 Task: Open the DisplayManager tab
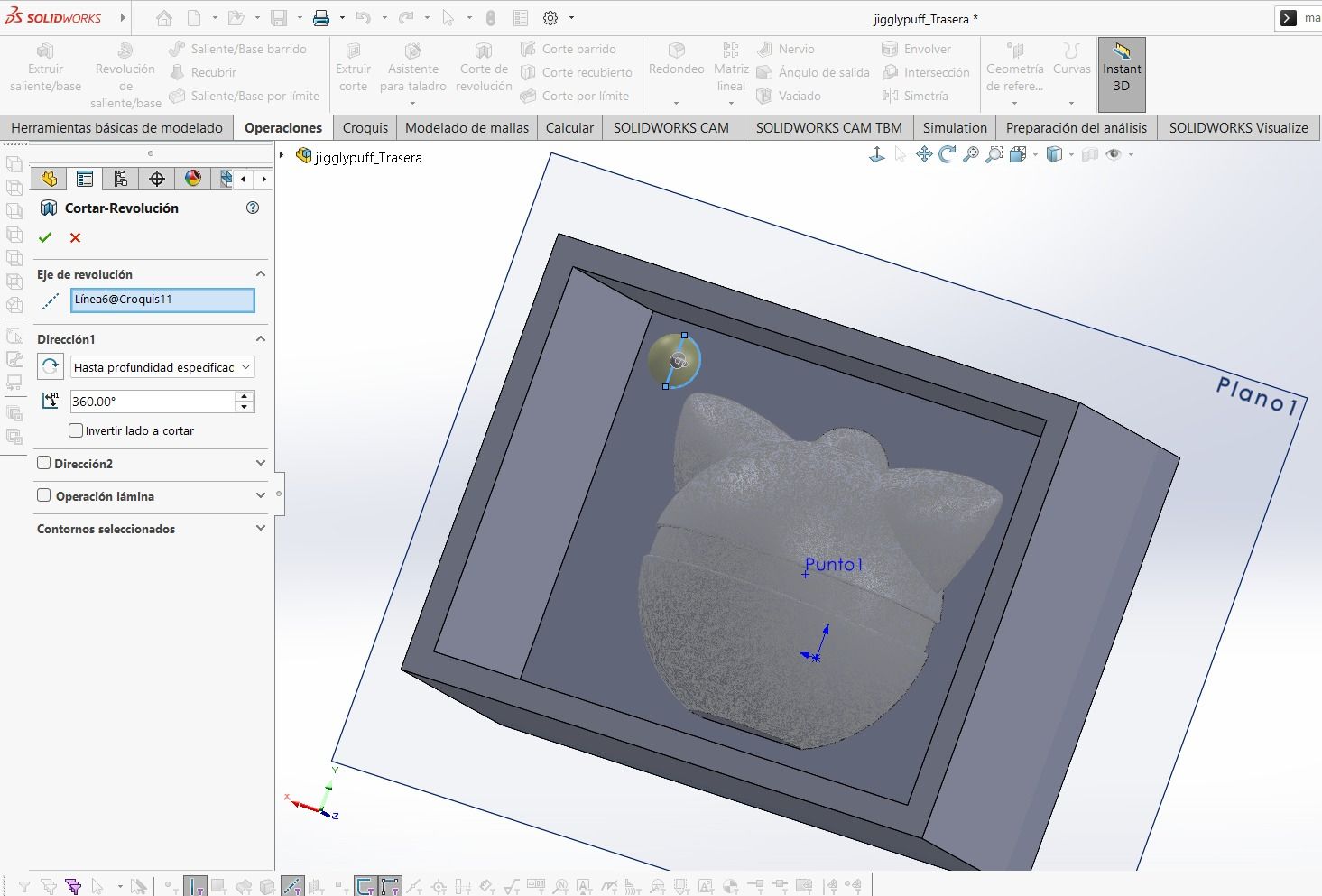tap(193, 179)
